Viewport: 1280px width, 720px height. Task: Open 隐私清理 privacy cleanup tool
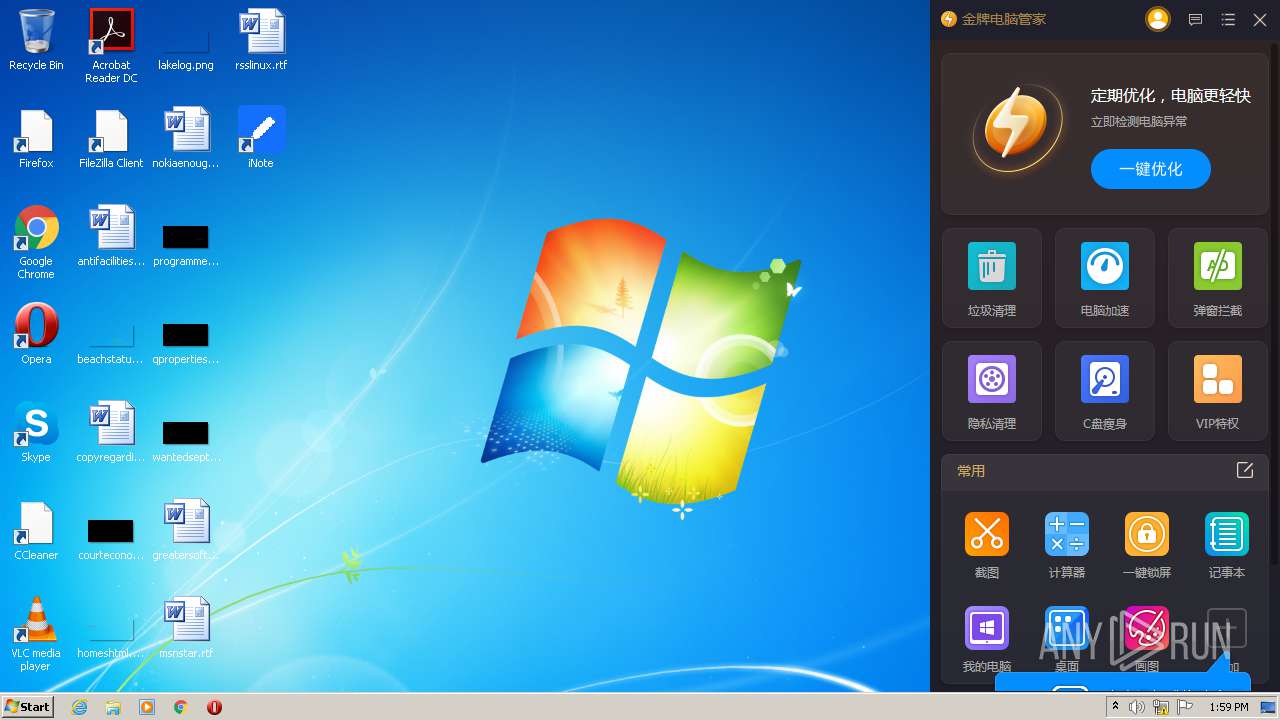click(x=992, y=391)
